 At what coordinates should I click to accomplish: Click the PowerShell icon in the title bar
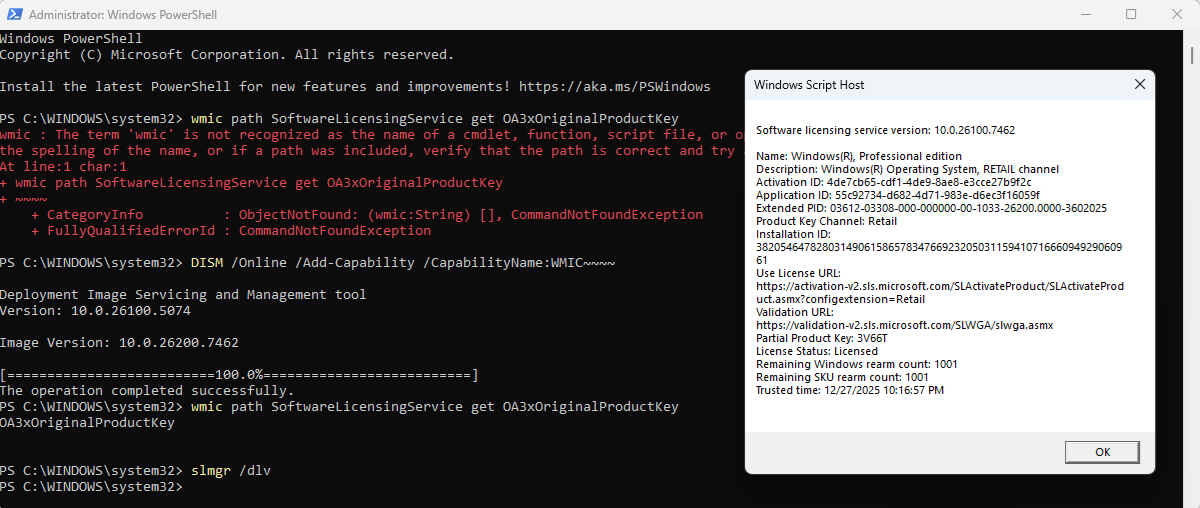(x=12, y=15)
